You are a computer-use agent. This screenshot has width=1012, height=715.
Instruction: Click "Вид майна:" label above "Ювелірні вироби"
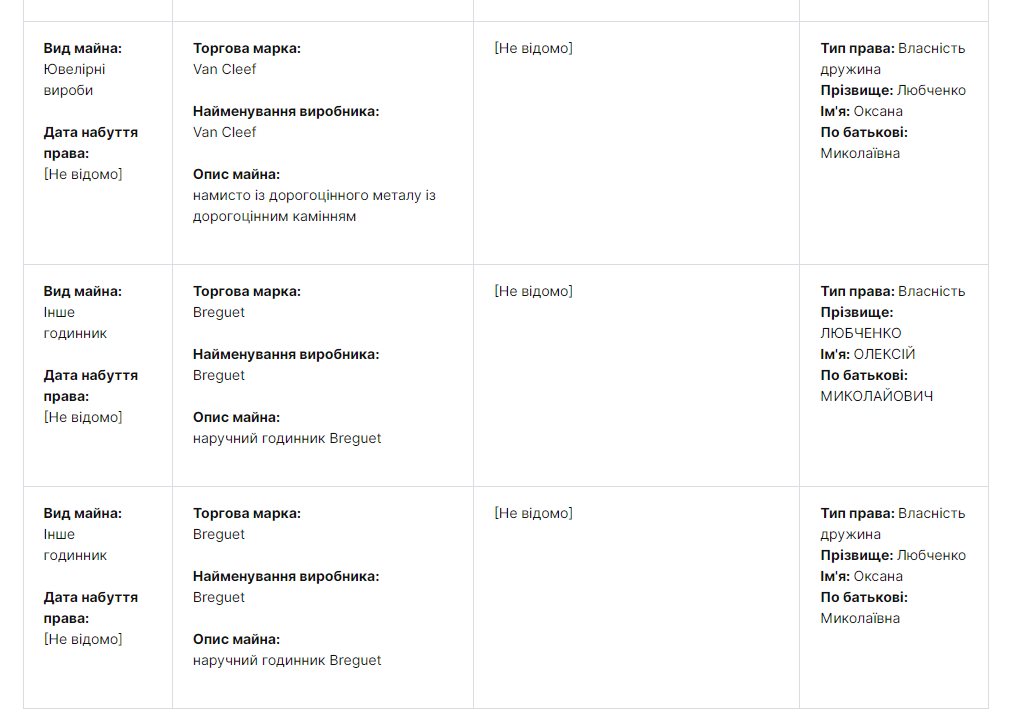pyautogui.click(x=83, y=48)
